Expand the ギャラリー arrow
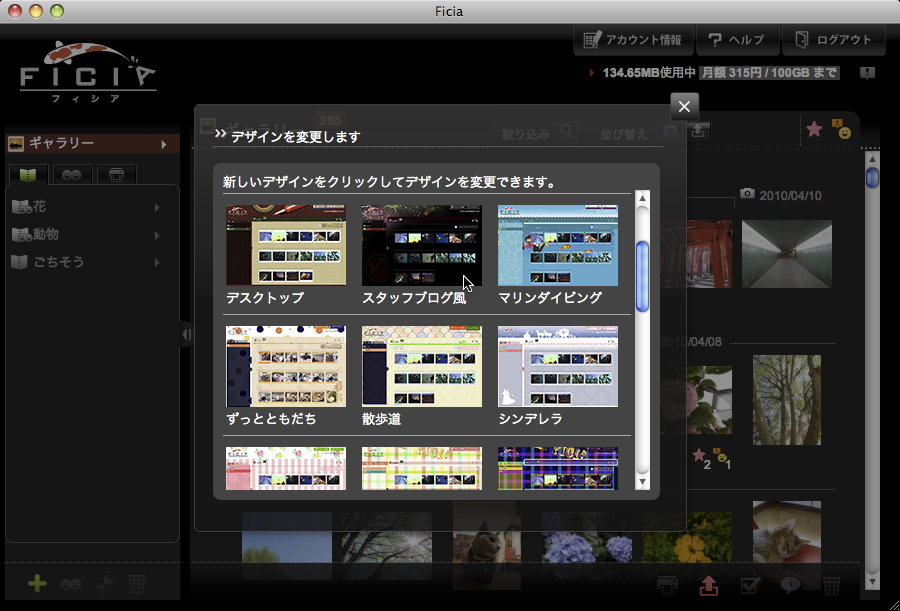The height and width of the screenshot is (611, 900). coord(164,144)
